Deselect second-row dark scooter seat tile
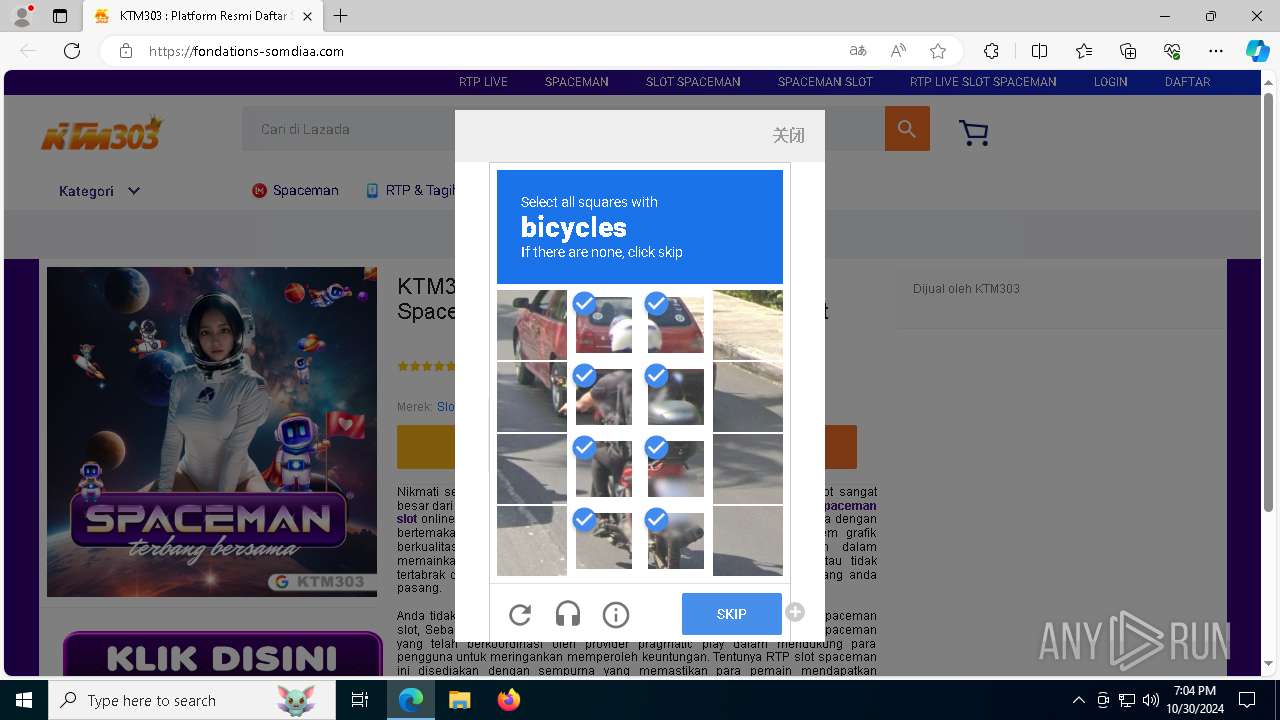1280x720 pixels. 676,397
